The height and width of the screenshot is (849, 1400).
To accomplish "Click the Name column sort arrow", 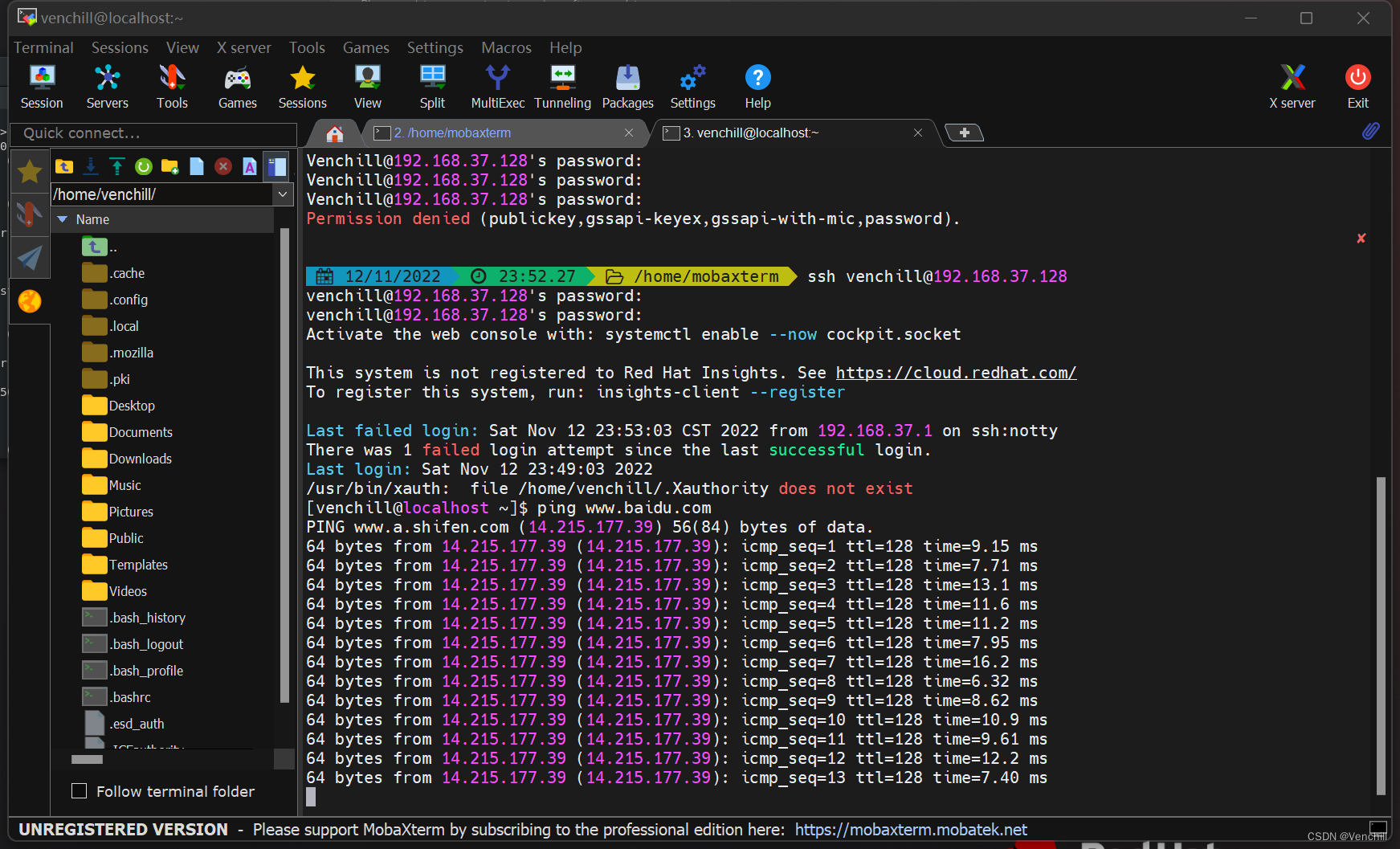I will 62,219.
